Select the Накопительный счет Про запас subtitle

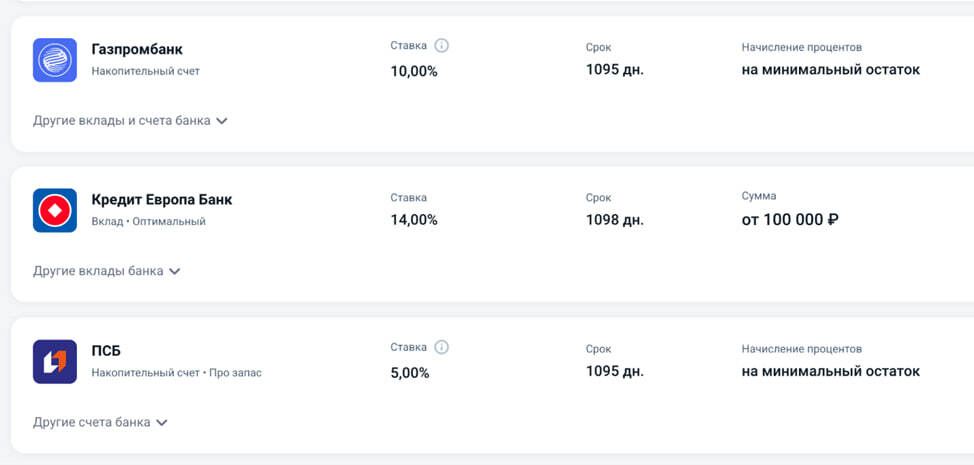(176, 372)
